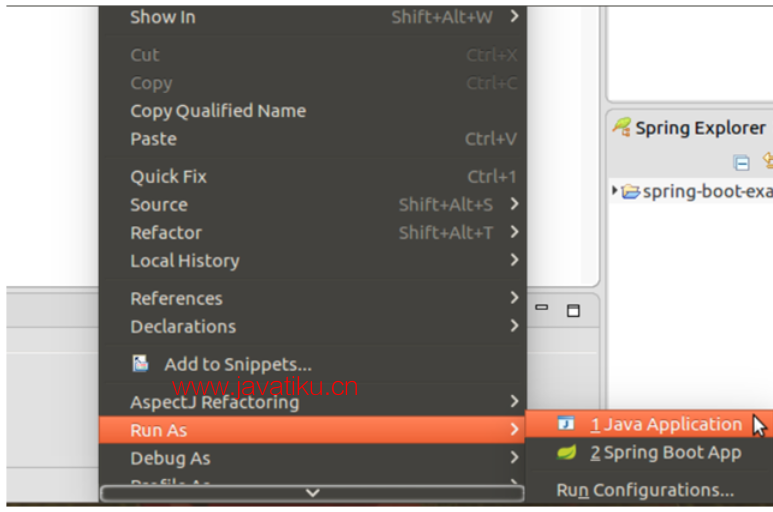The height and width of the screenshot is (512, 773).
Task: Open Run Configurations dialog
Action: click(649, 490)
